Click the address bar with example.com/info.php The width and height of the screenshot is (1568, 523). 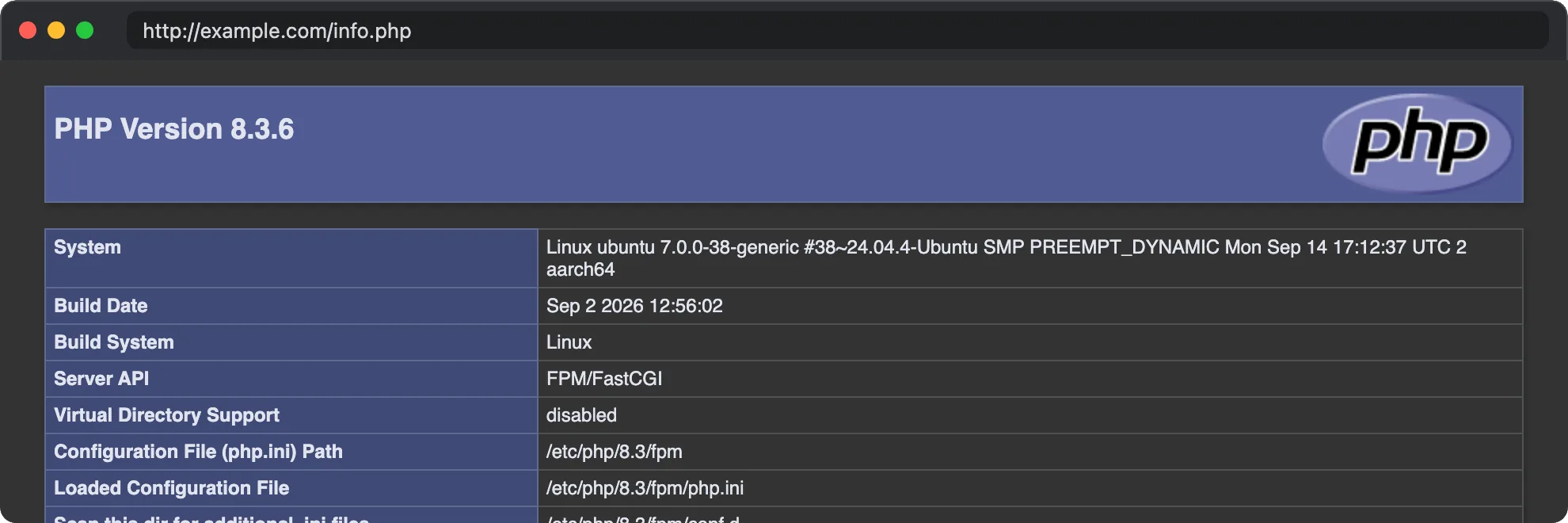coord(837,31)
